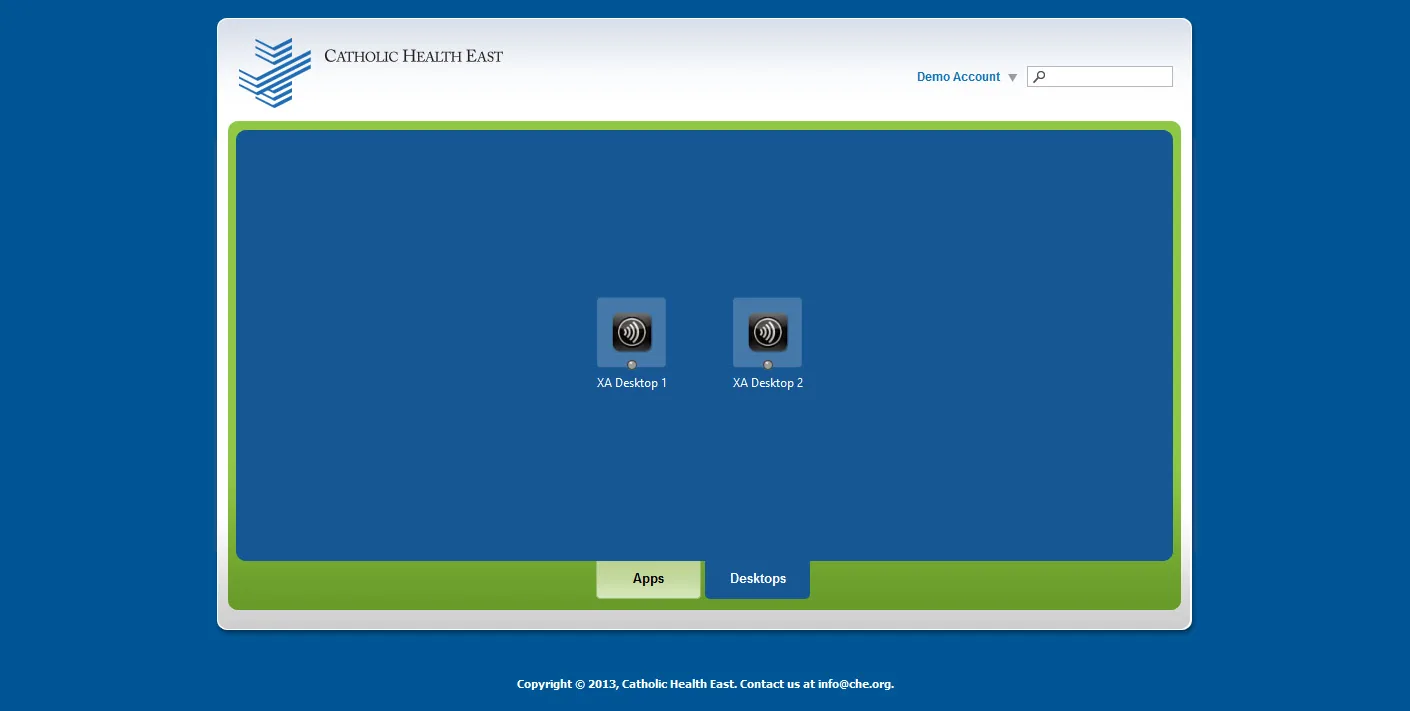Click the magnifier icon in search box
The height and width of the screenshot is (711, 1410).
click(x=1039, y=77)
